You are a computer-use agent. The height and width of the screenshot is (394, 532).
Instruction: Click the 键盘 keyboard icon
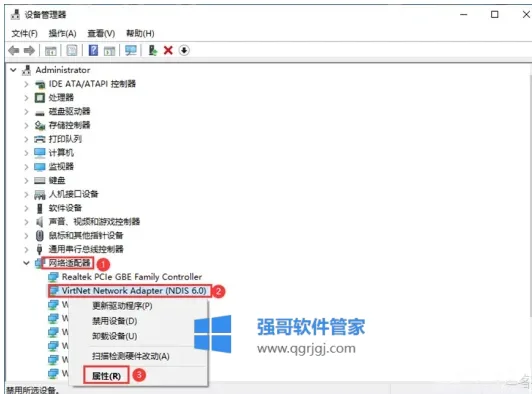click(x=40, y=181)
